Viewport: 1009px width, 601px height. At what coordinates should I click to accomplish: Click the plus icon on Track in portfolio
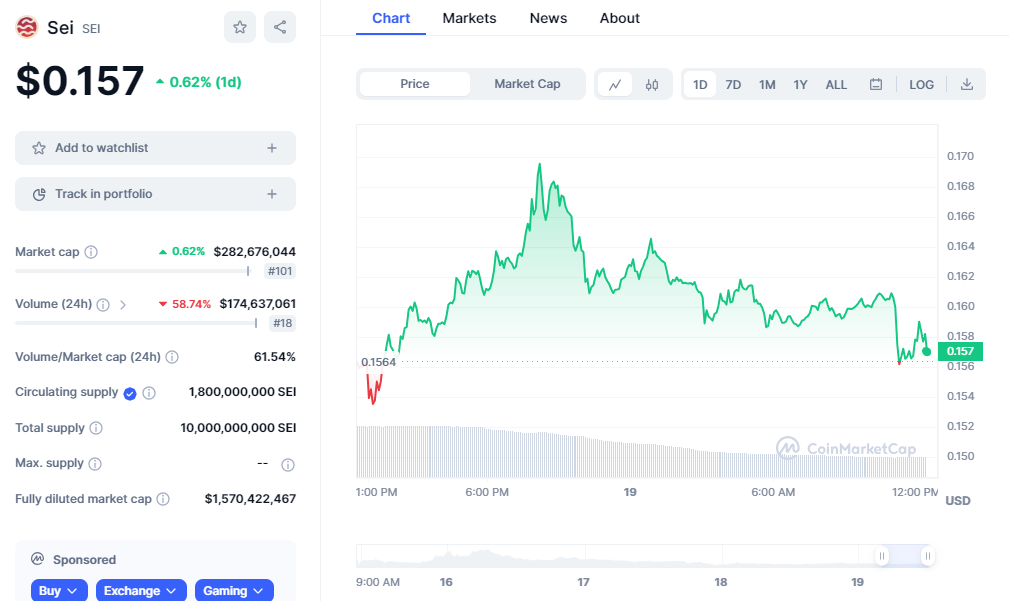click(x=272, y=194)
